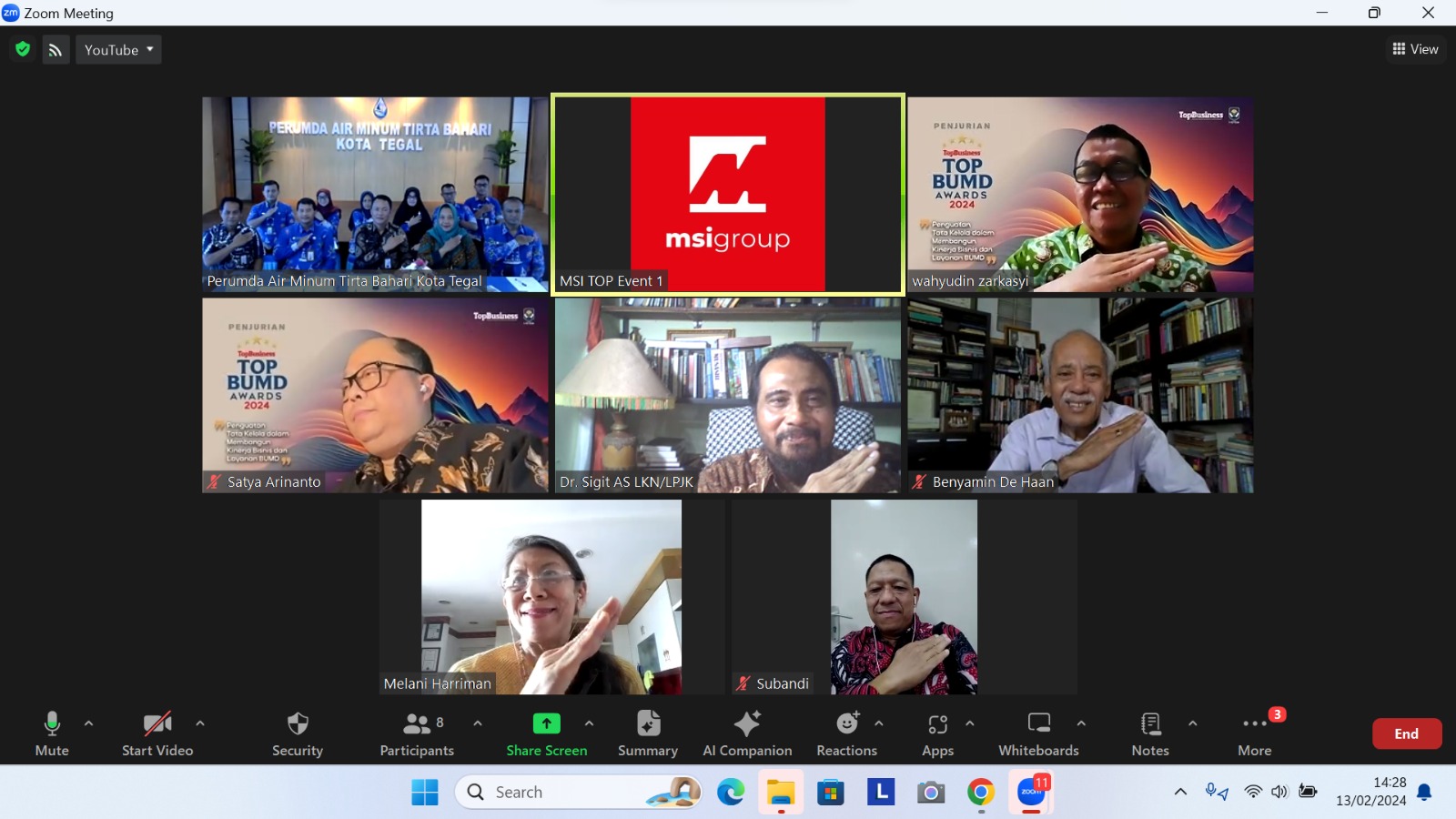Expand video options arrow beside Start Video
Image resolution: width=1456 pixels, height=819 pixels.
pyautogui.click(x=200, y=723)
